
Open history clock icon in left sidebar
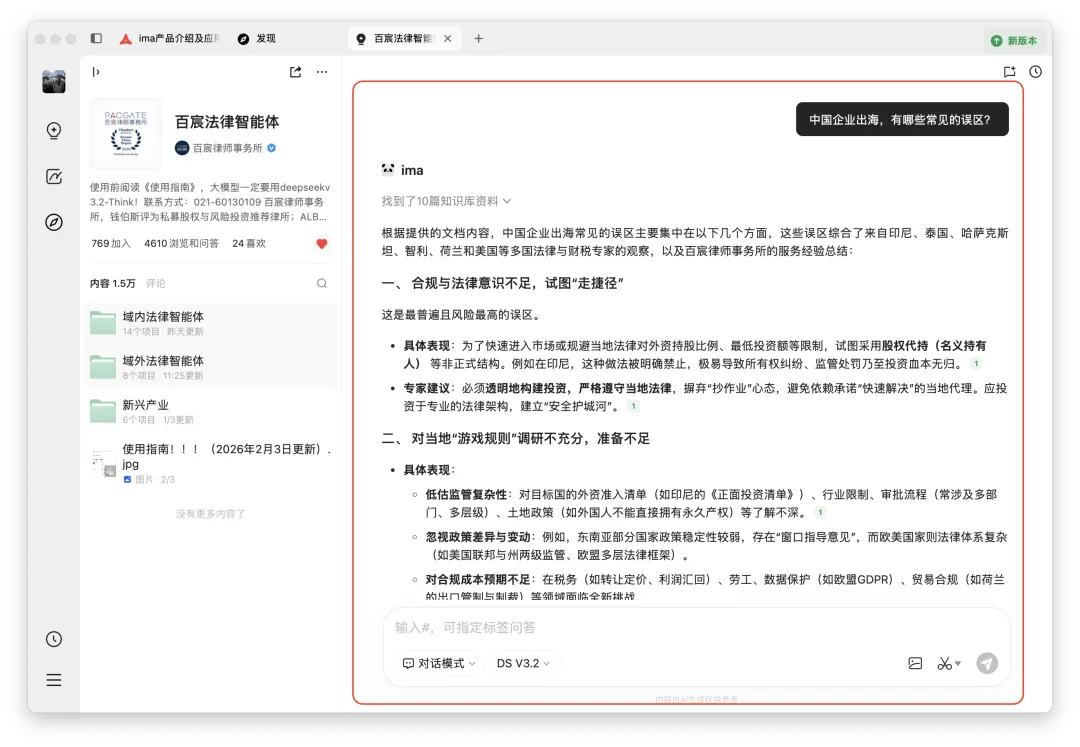click(x=54, y=639)
